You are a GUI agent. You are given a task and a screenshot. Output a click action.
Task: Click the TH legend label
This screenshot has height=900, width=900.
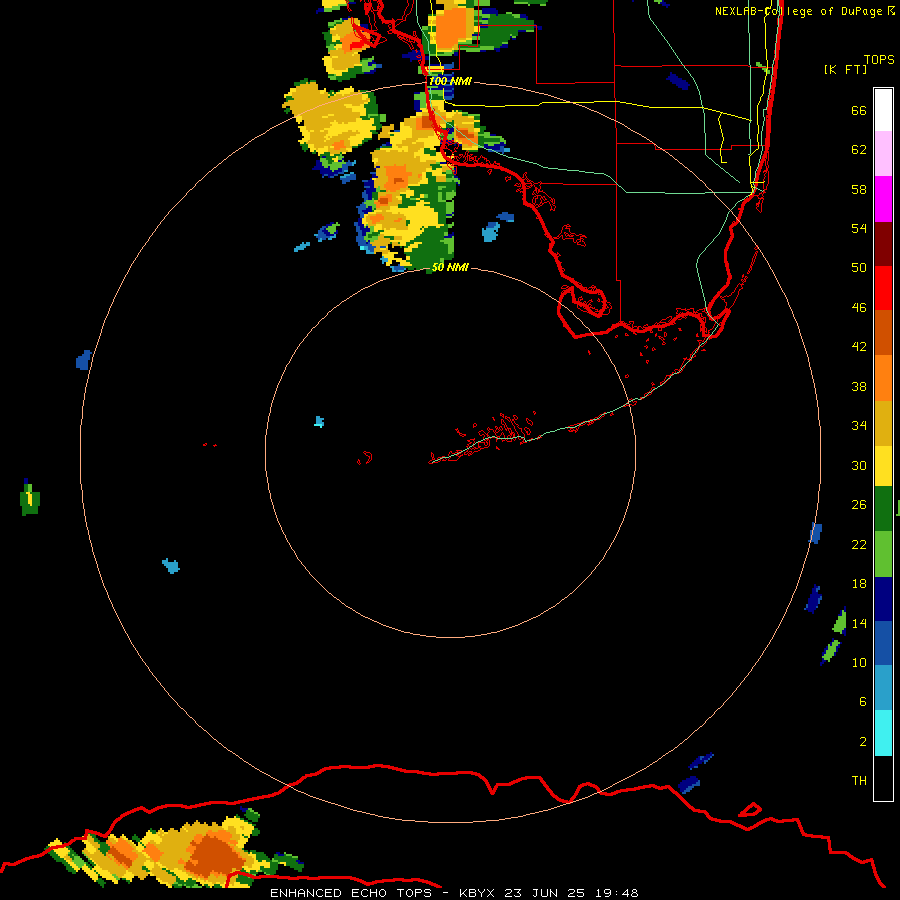pyautogui.click(x=859, y=780)
